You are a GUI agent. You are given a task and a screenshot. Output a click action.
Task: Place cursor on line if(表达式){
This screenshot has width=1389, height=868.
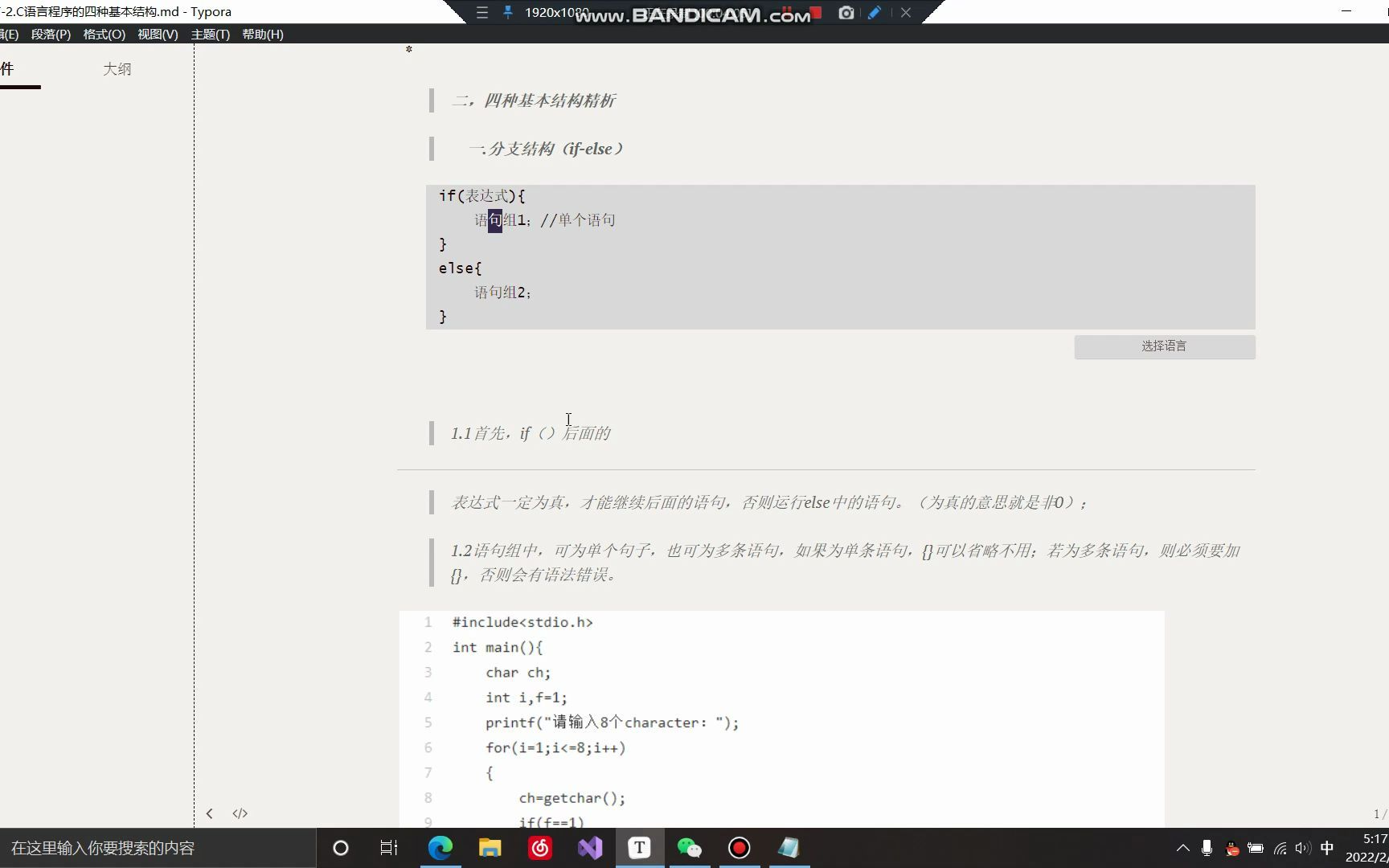point(482,196)
